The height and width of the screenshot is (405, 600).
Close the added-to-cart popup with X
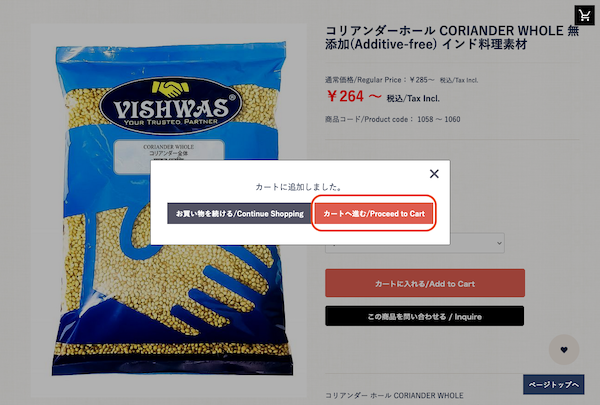(434, 174)
